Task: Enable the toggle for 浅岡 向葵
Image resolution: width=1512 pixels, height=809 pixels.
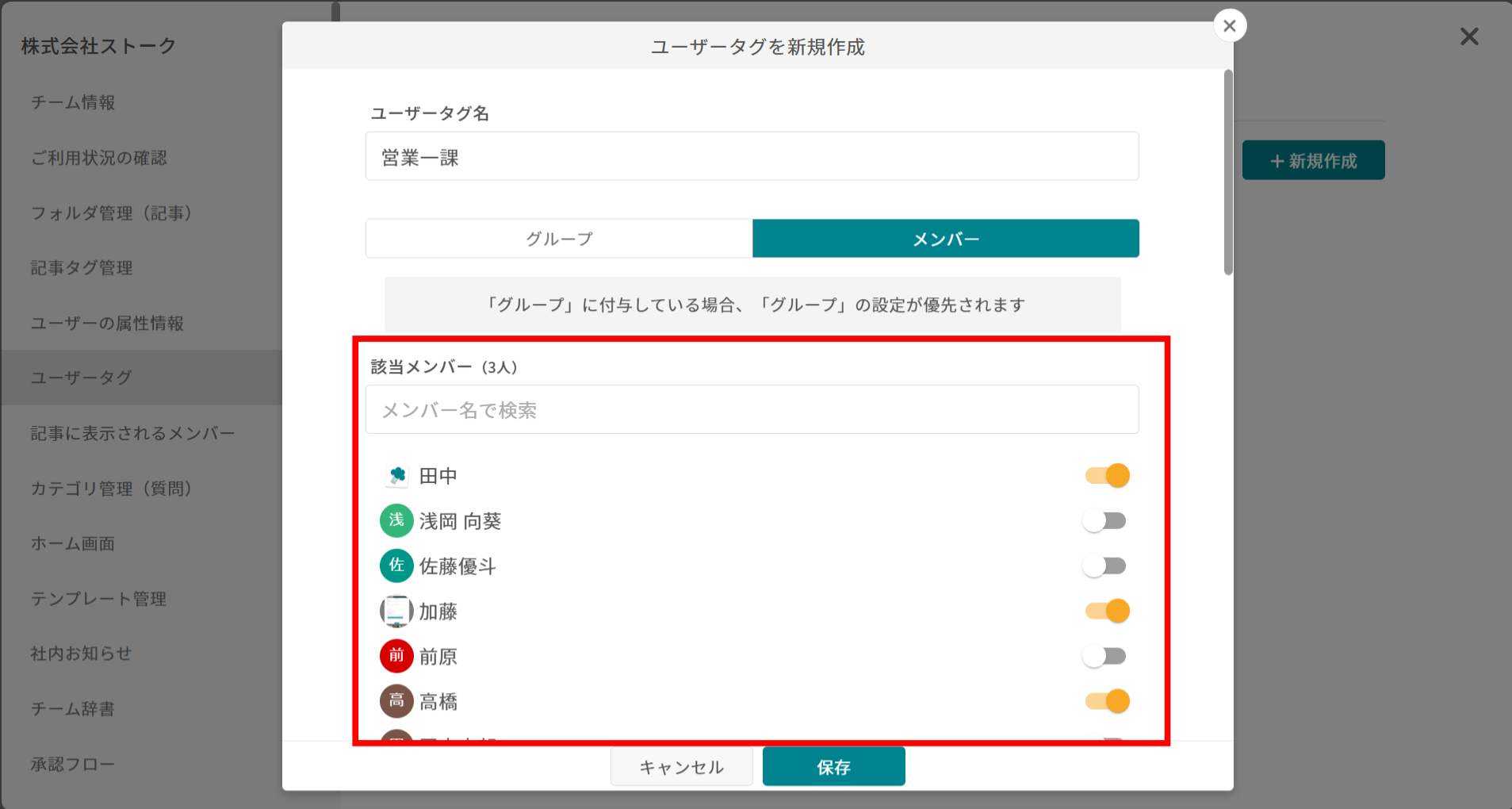Action: pos(1106,520)
